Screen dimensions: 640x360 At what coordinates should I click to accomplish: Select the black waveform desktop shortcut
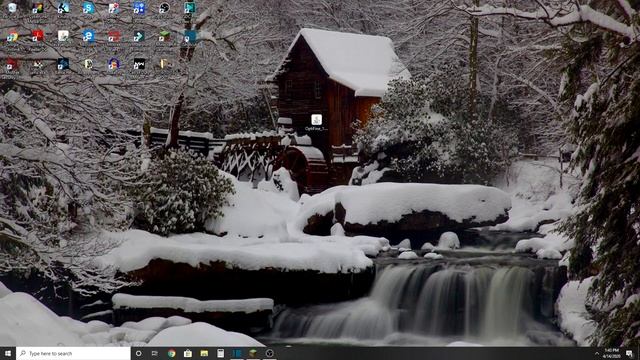139,64
